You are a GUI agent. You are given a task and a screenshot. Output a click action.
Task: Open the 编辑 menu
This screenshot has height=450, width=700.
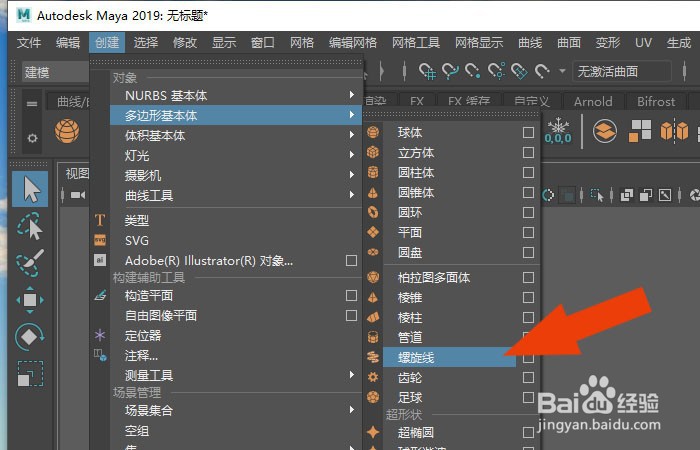pos(68,43)
